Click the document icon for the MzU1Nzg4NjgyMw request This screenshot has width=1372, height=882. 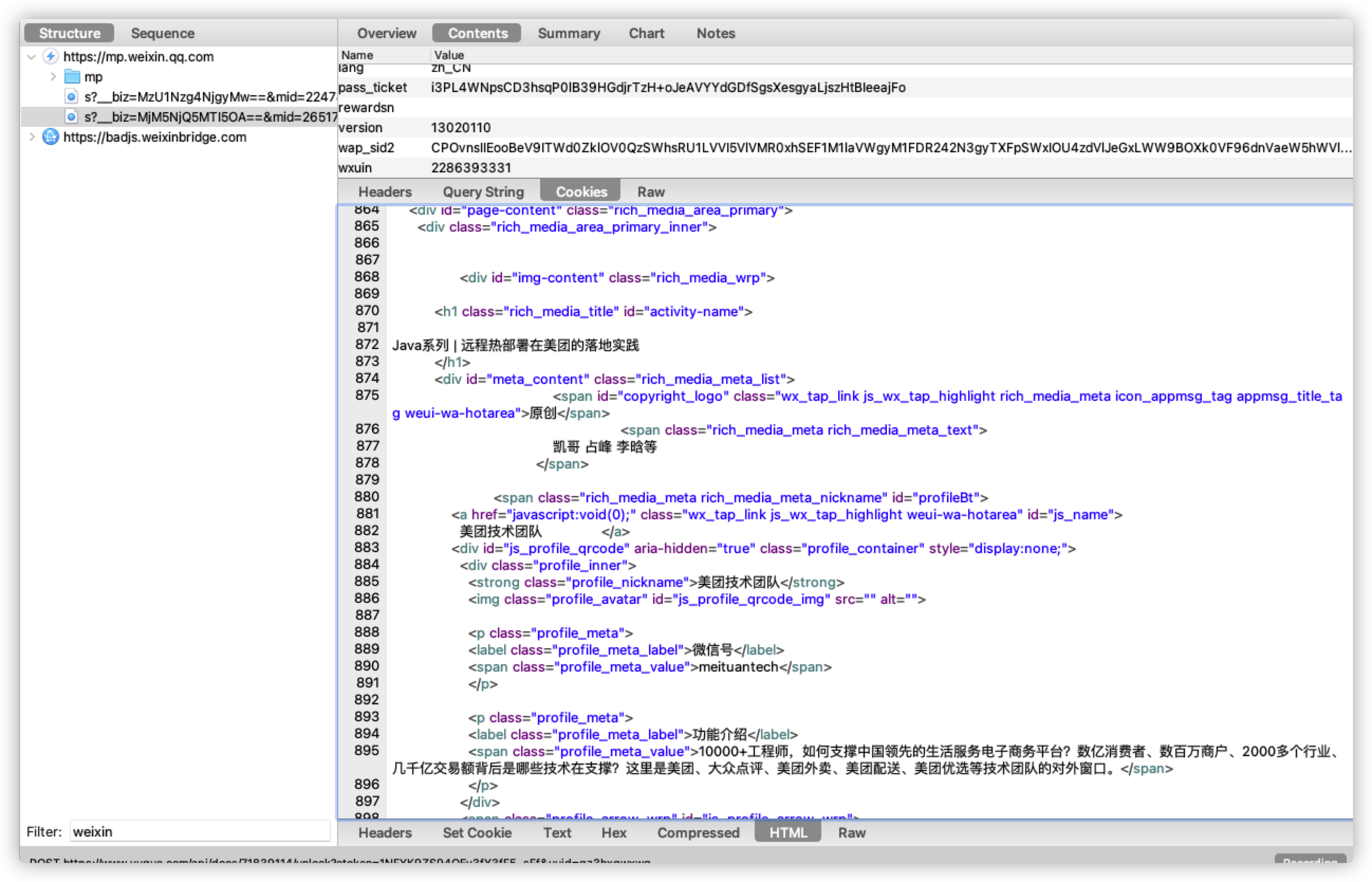(71, 97)
